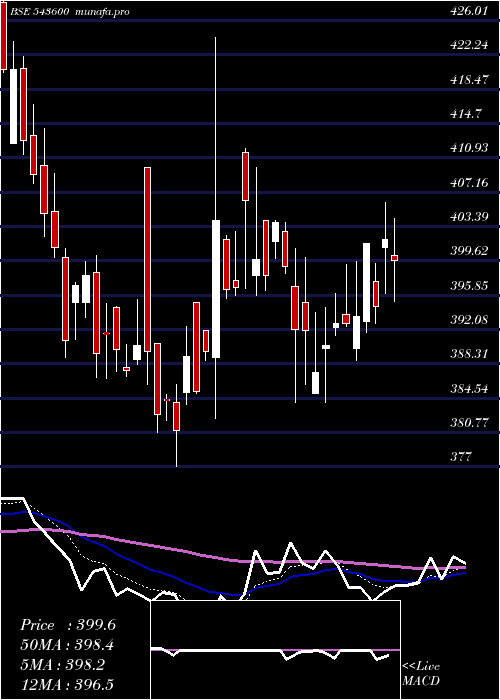This screenshot has height=700, width=500.
Task: Click the 426.01 price axis label
Action: click(x=467, y=11)
